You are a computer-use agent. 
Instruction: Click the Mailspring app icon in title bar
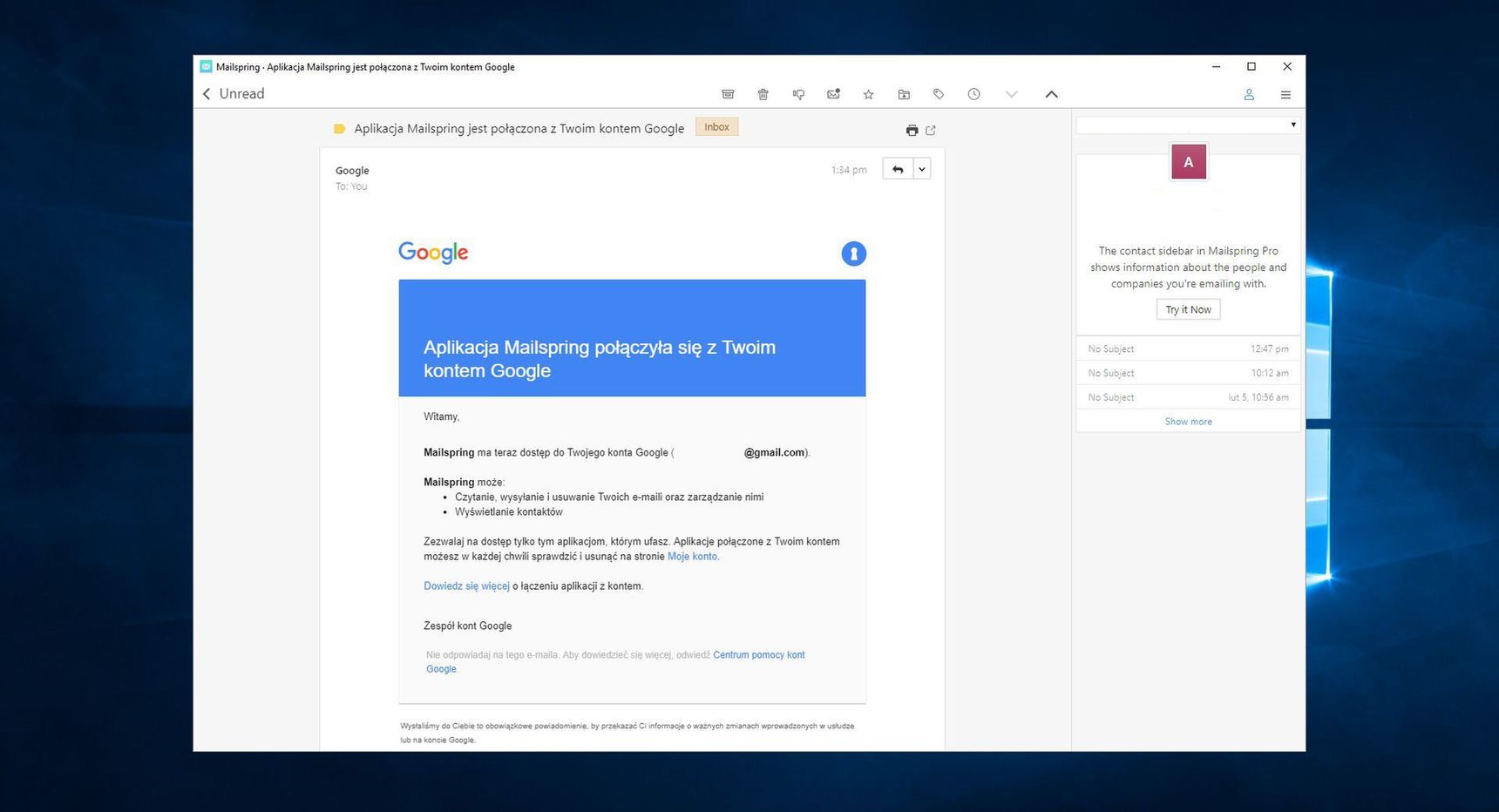coord(206,66)
